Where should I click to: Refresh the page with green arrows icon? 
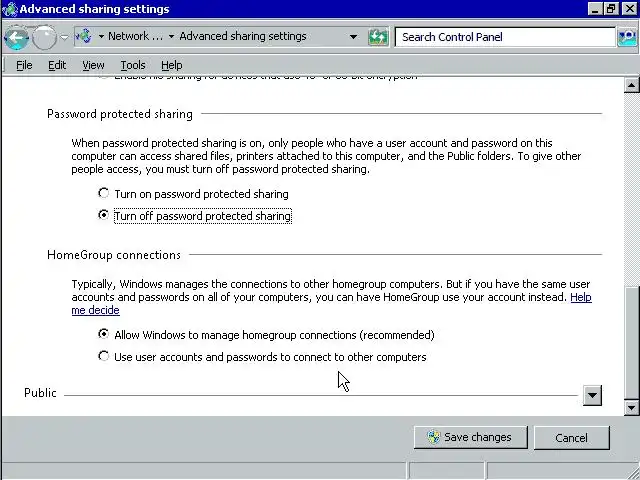(x=378, y=37)
